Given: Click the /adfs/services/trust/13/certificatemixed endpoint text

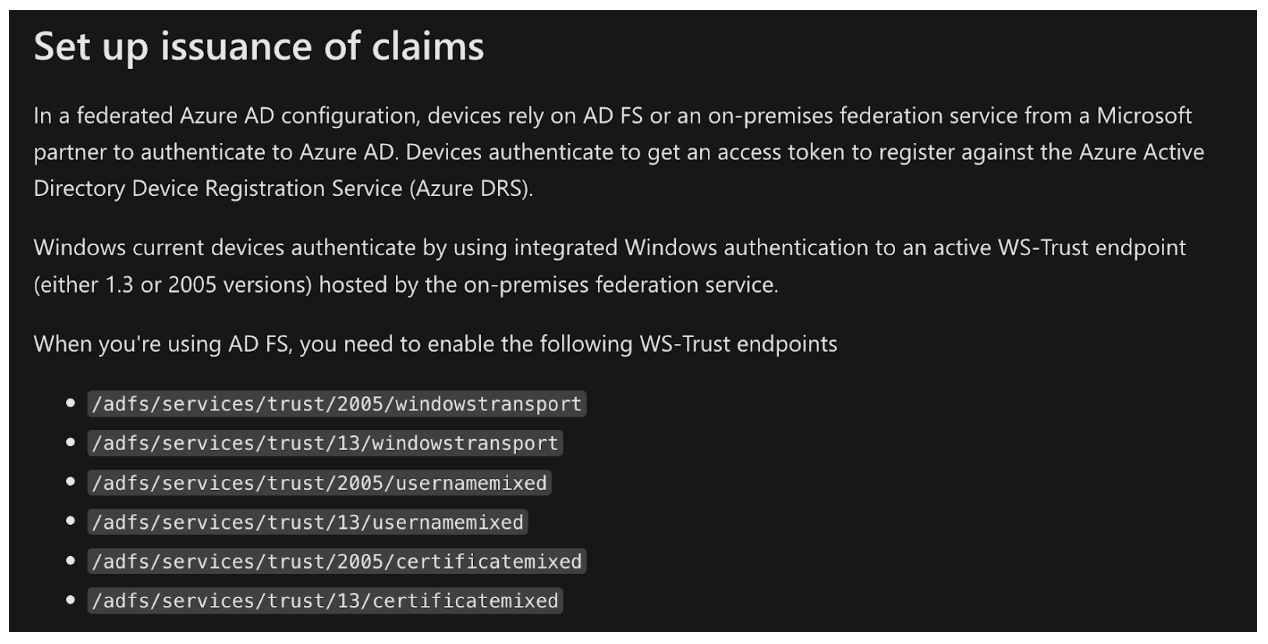Looking at the screenshot, I should 324,601.
